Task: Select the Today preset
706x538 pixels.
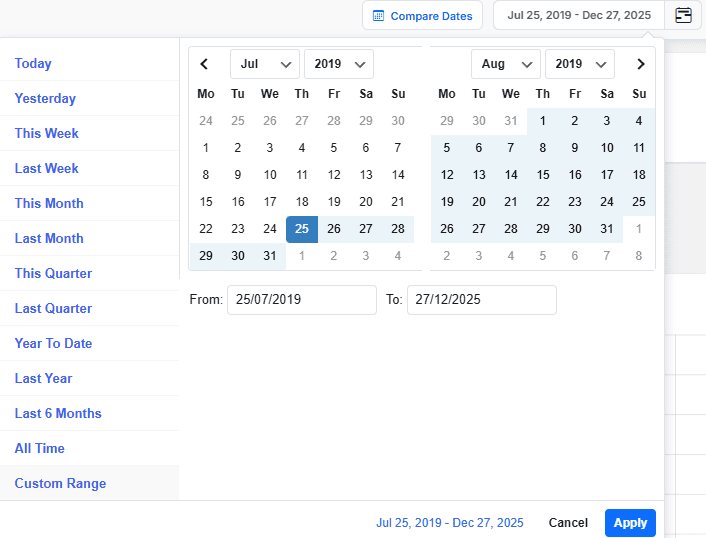Action: pyautogui.click(x=90, y=63)
